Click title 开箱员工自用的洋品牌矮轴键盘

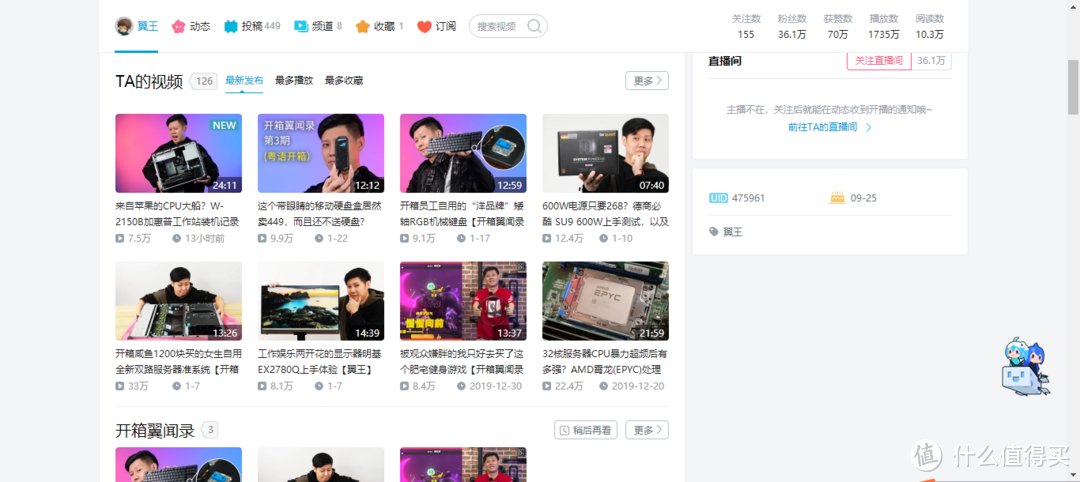pyautogui.click(x=463, y=213)
